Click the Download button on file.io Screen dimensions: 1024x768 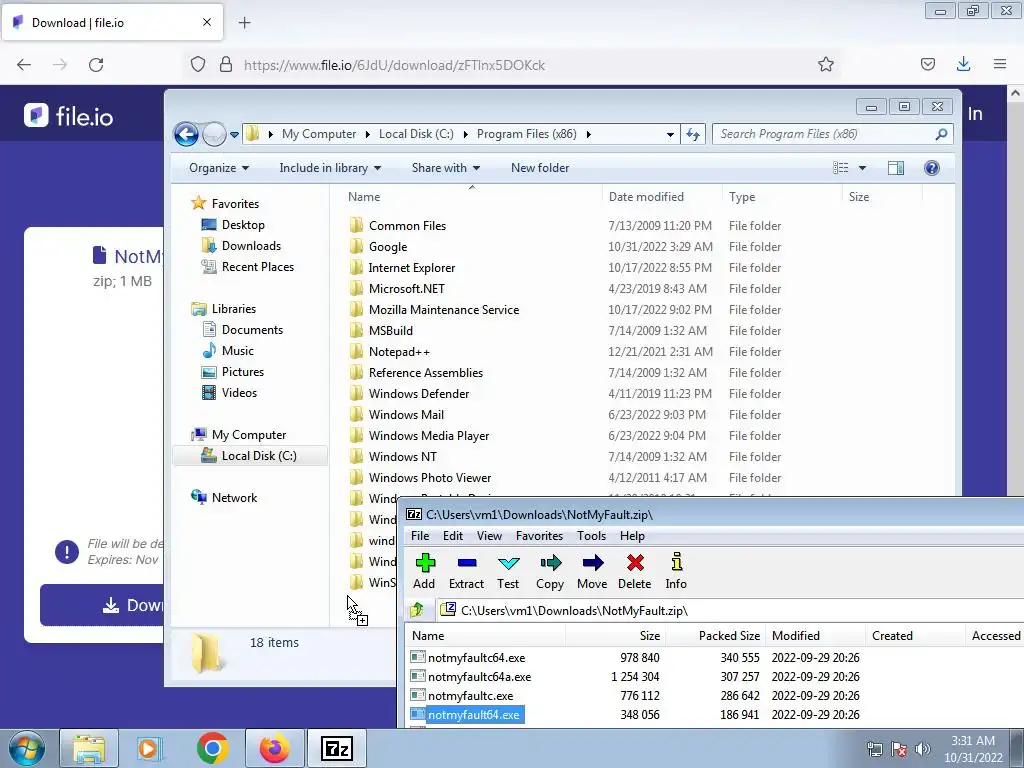click(x=102, y=605)
